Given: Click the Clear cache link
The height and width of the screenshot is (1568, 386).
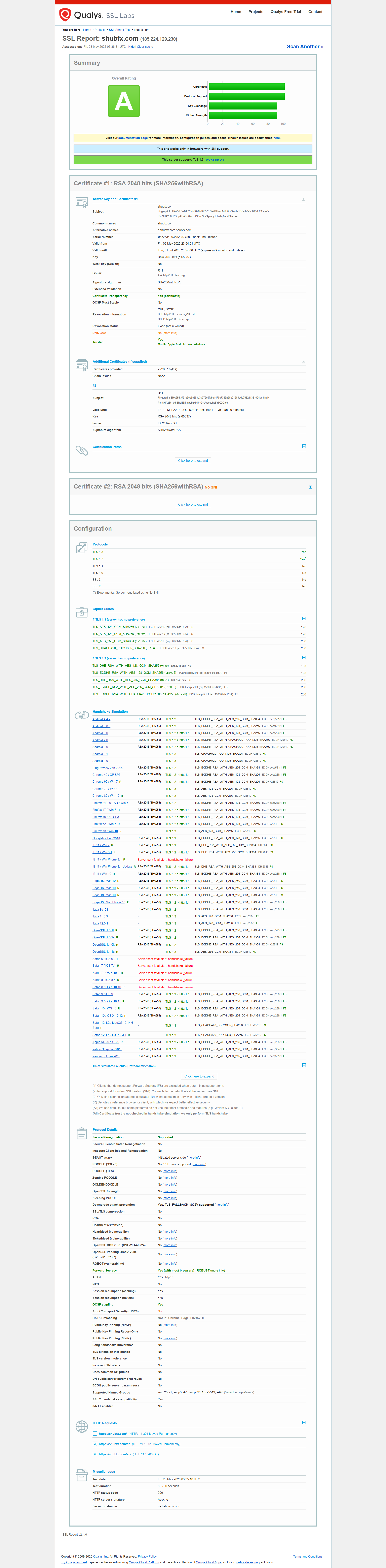Looking at the screenshot, I should point(145,47).
